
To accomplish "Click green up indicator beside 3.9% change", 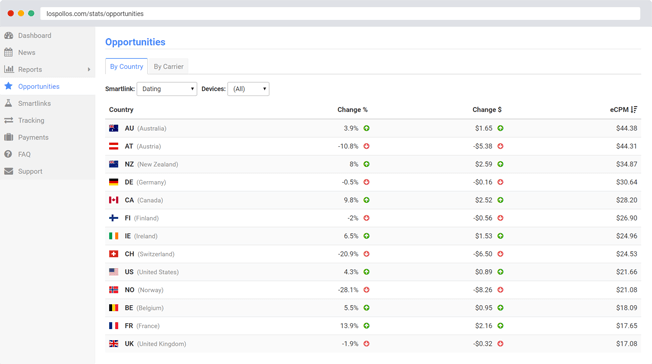I will point(366,128).
